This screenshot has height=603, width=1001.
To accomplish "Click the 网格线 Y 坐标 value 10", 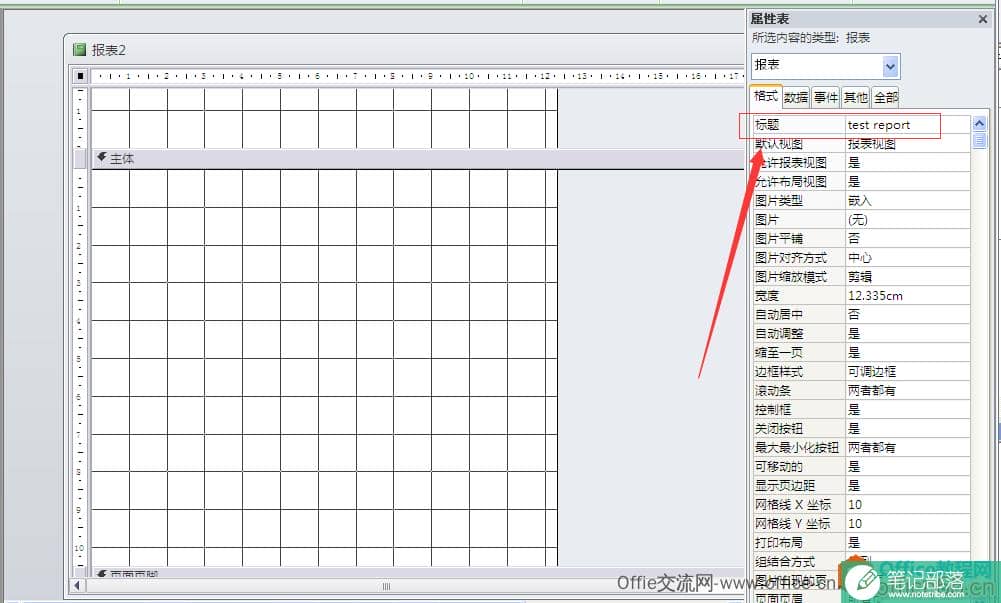I will (x=907, y=524).
